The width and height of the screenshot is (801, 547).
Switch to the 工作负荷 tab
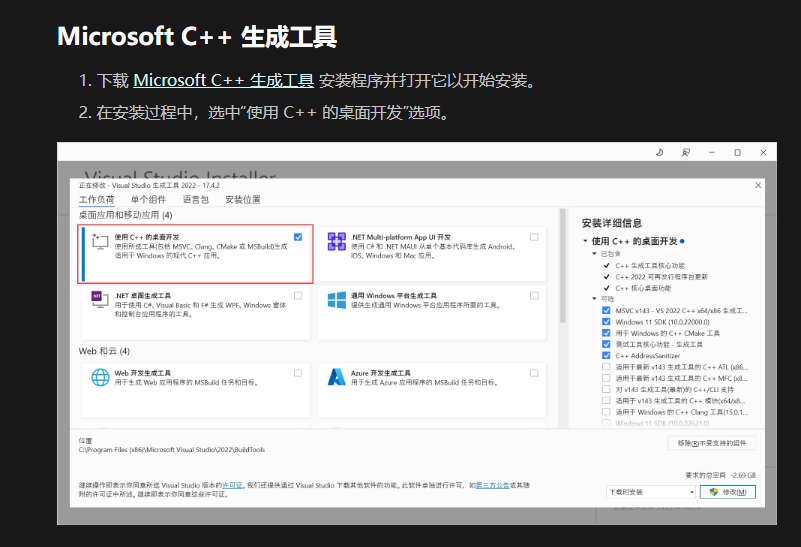pyautogui.click(x=97, y=200)
